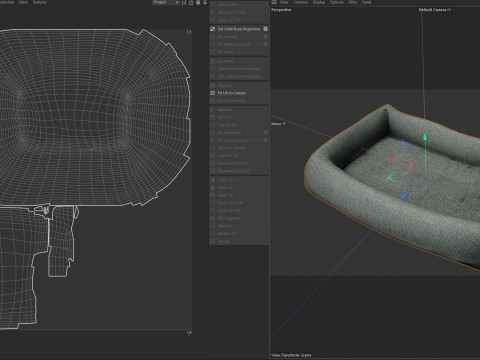Grab the blue Z-axis arrow handle
The width and height of the screenshot is (480, 360).
coord(403,197)
